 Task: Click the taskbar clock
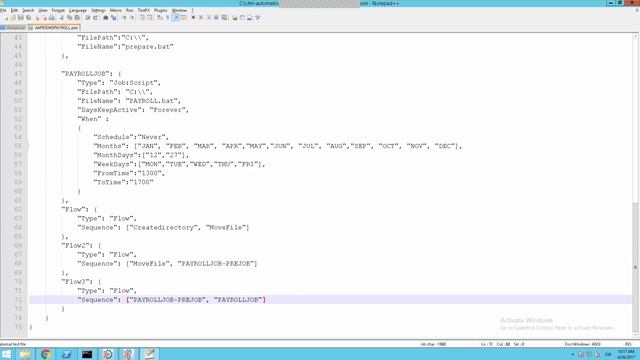[626, 354]
